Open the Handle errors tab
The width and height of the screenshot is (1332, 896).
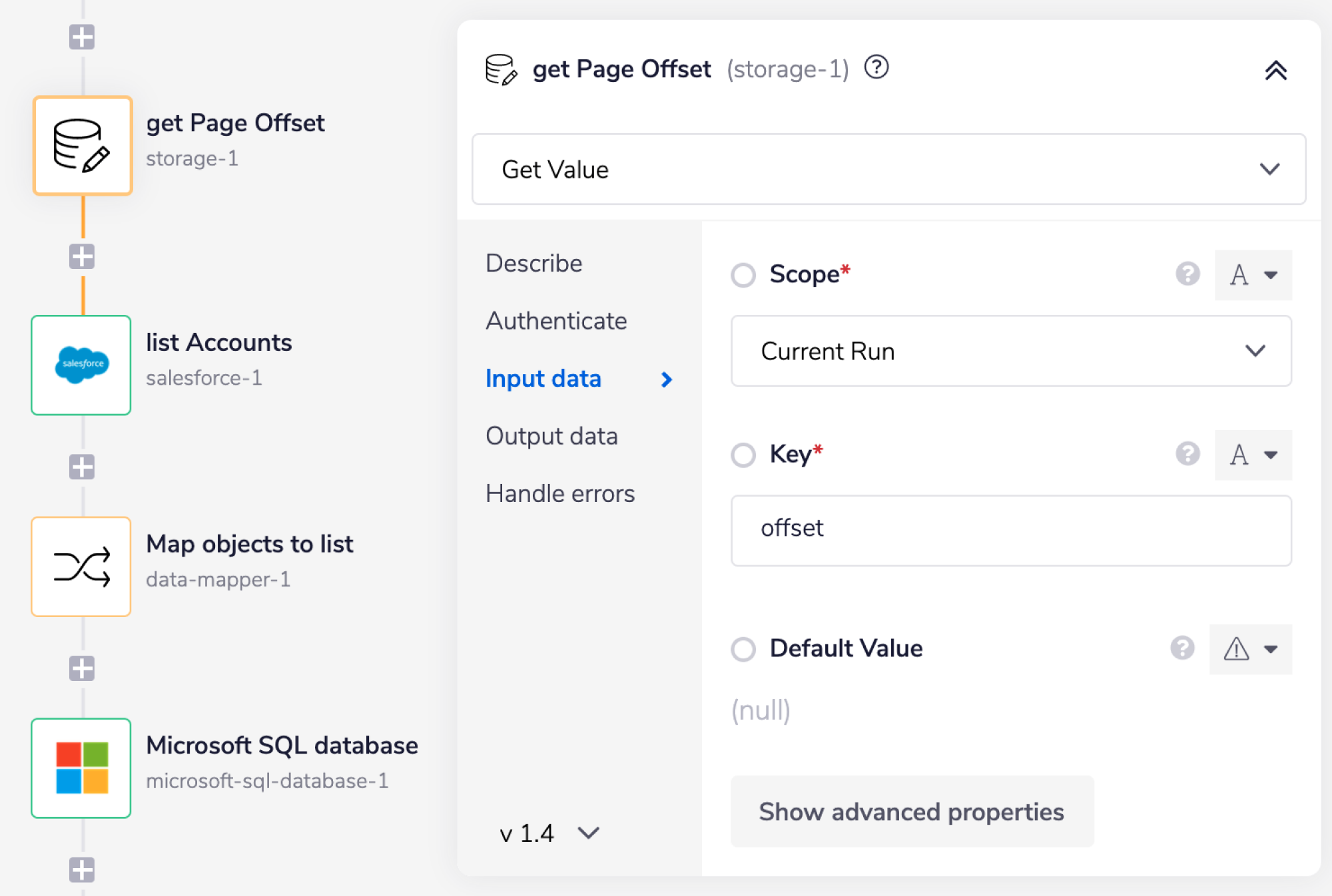559,493
